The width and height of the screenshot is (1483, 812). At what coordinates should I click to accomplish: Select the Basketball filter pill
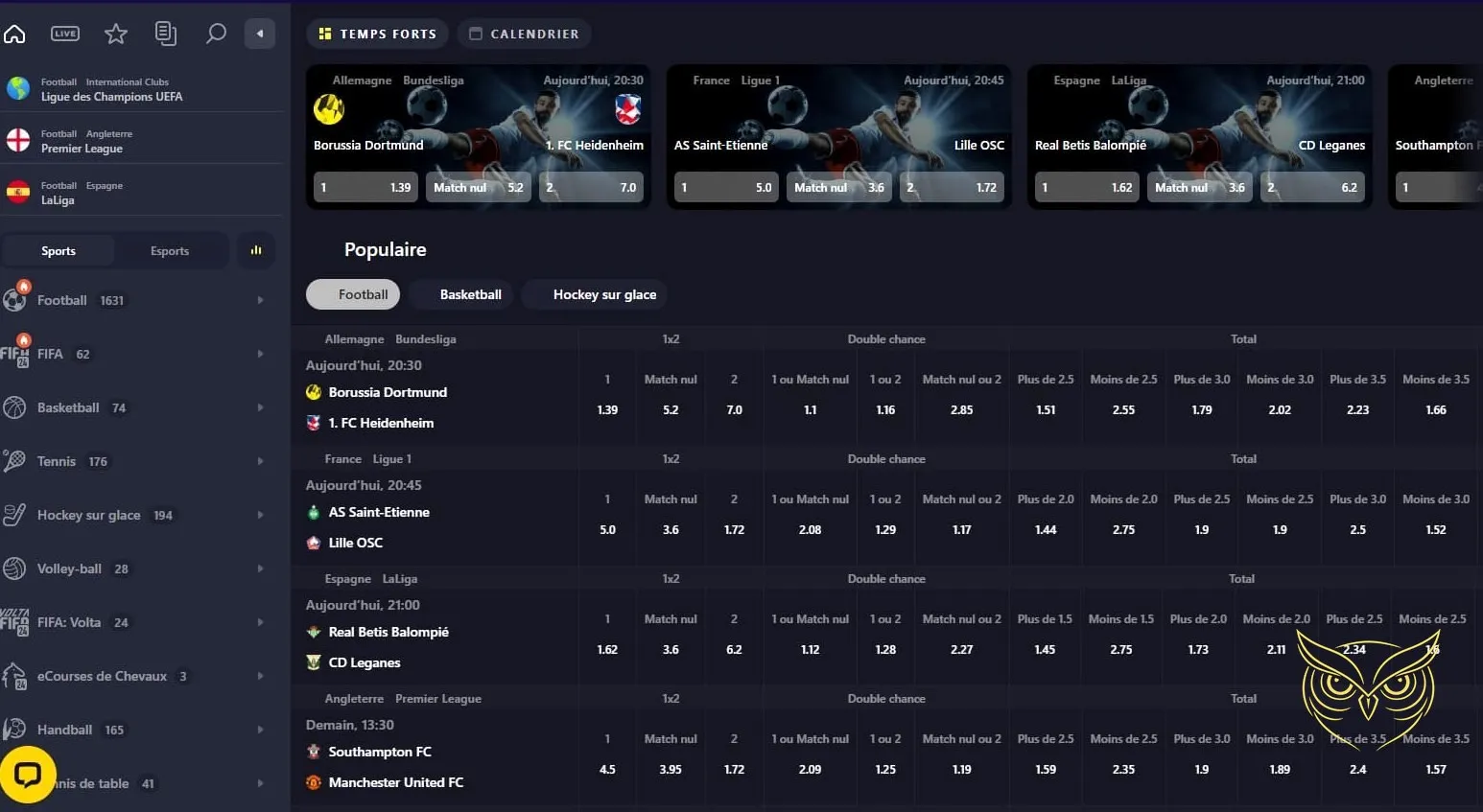pos(470,294)
